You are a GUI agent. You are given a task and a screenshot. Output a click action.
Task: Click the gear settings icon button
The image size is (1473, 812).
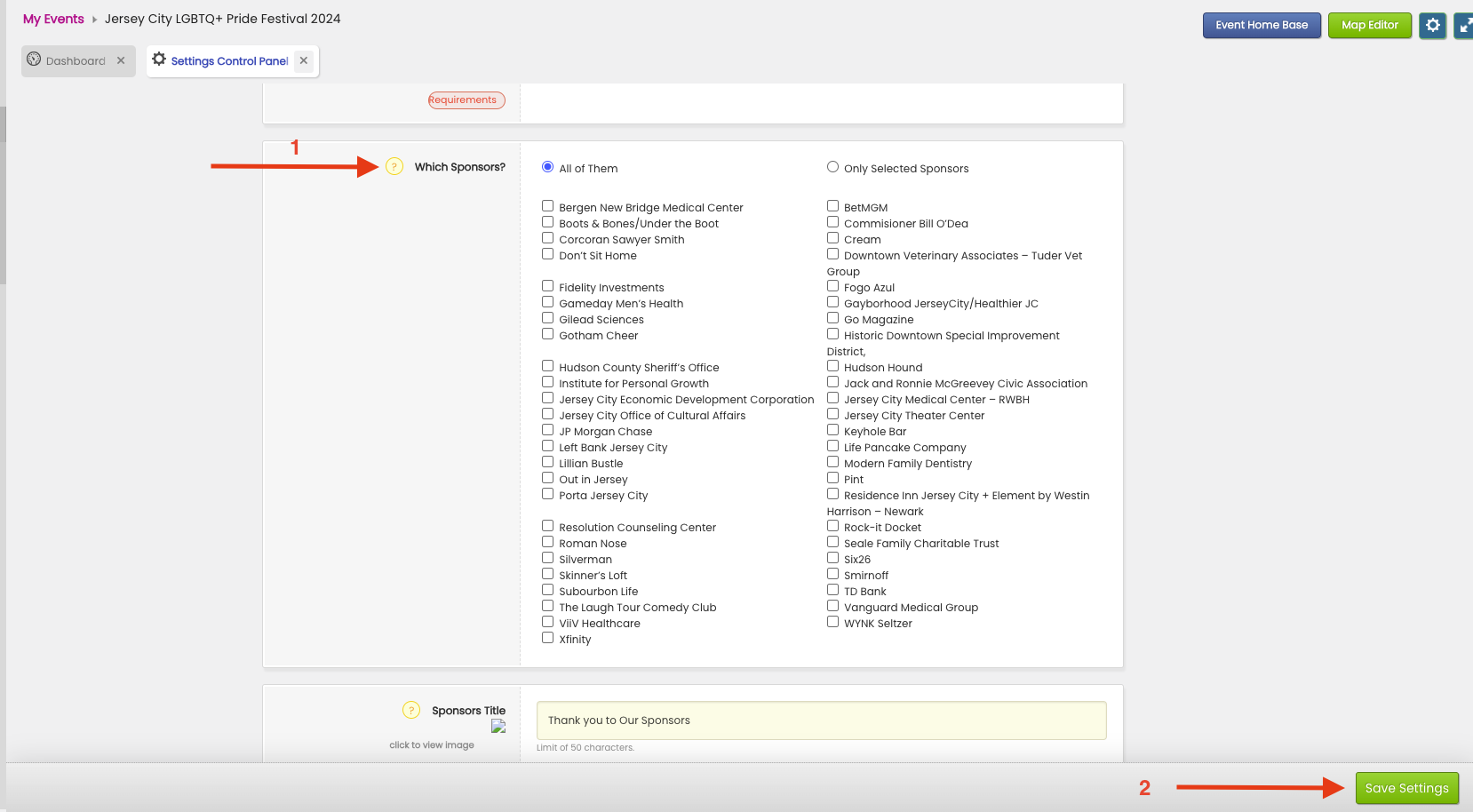tap(1432, 25)
